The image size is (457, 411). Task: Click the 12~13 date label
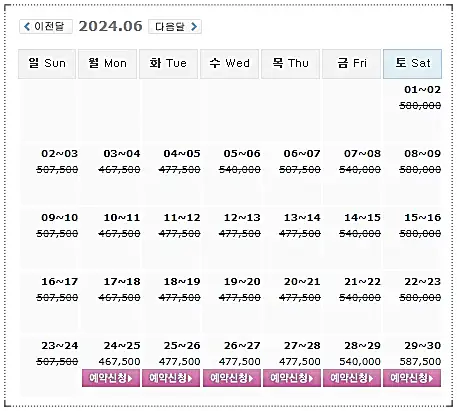tap(242, 218)
